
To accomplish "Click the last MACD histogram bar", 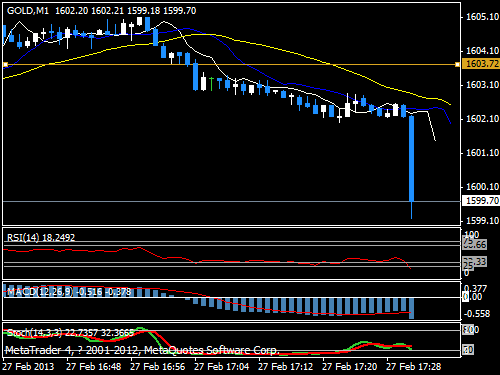I will point(412,308).
